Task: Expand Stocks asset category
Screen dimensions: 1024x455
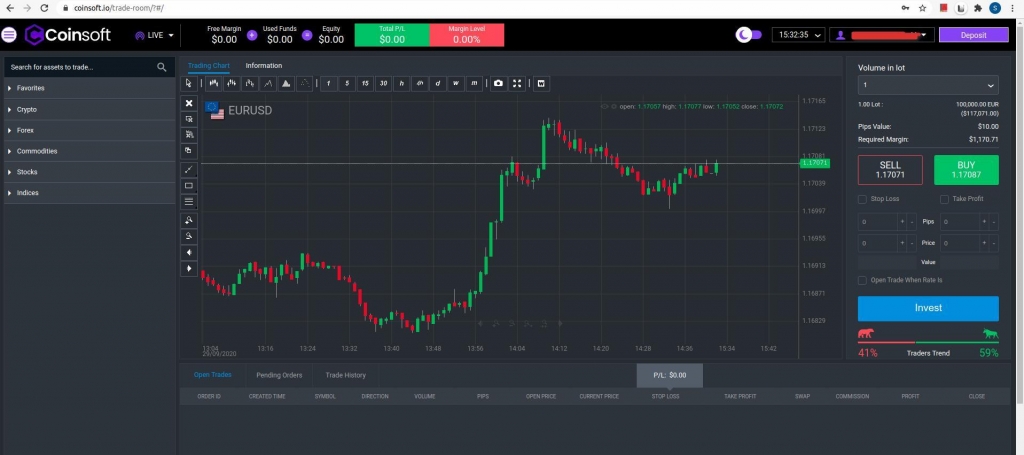Action: click(89, 172)
